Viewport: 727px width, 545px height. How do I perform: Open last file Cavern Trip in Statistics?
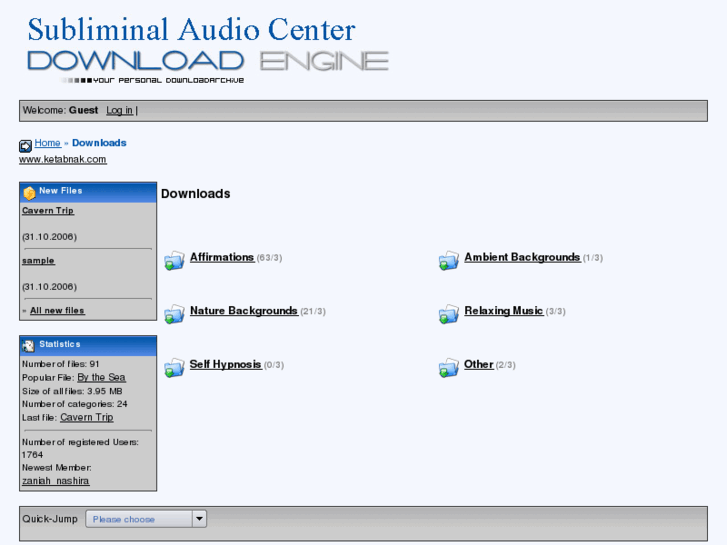87,417
